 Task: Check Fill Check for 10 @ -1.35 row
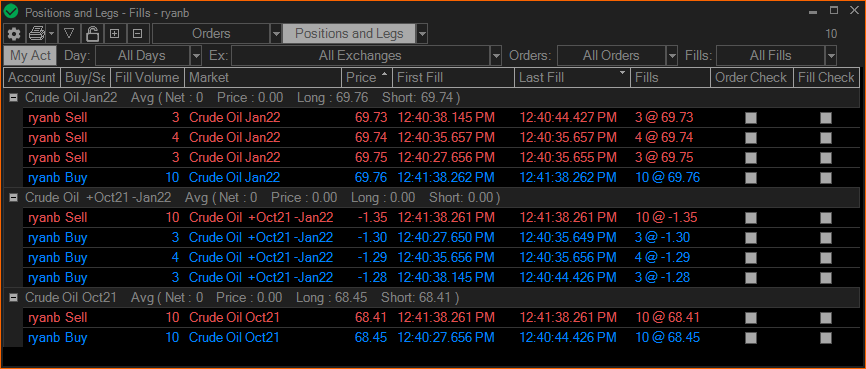[x=826, y=218]
